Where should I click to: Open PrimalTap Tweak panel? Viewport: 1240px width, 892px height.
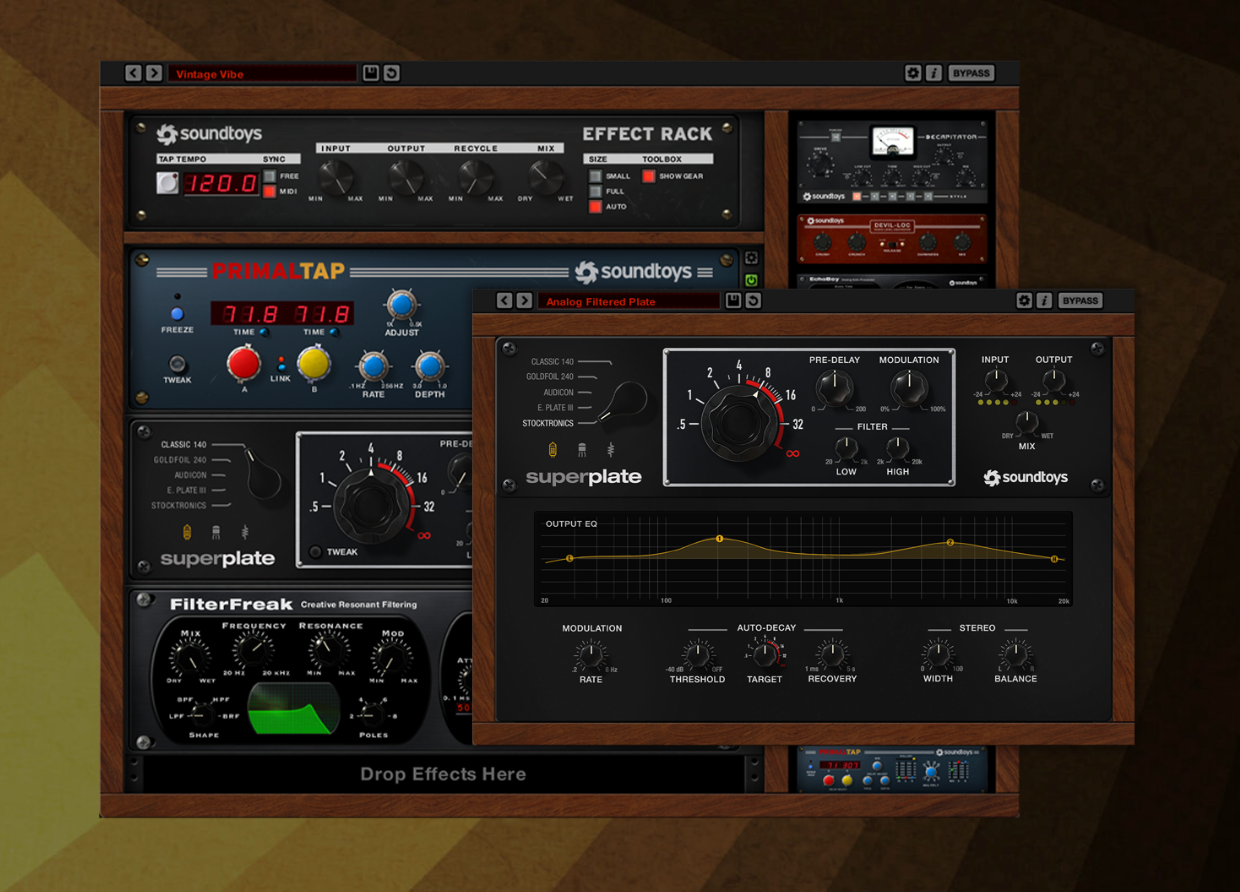(177, 364)
